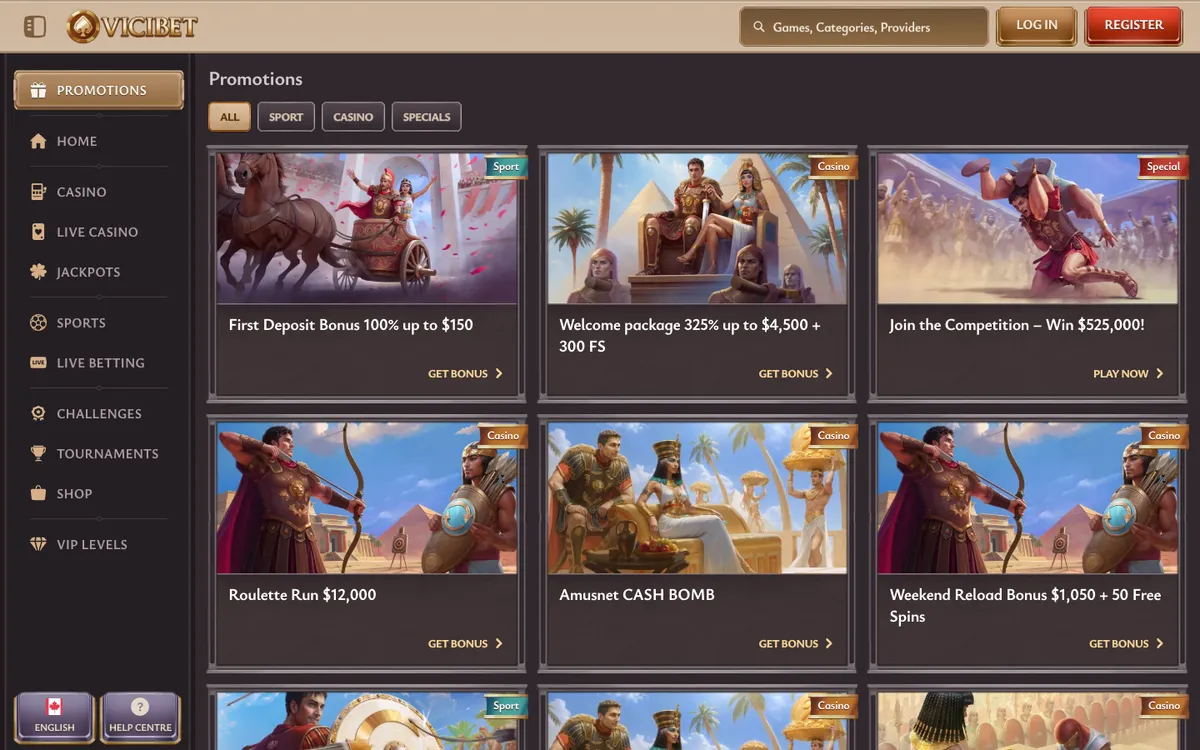Get Bonus for Weekend Reload Bonus

click(1126, 644)
